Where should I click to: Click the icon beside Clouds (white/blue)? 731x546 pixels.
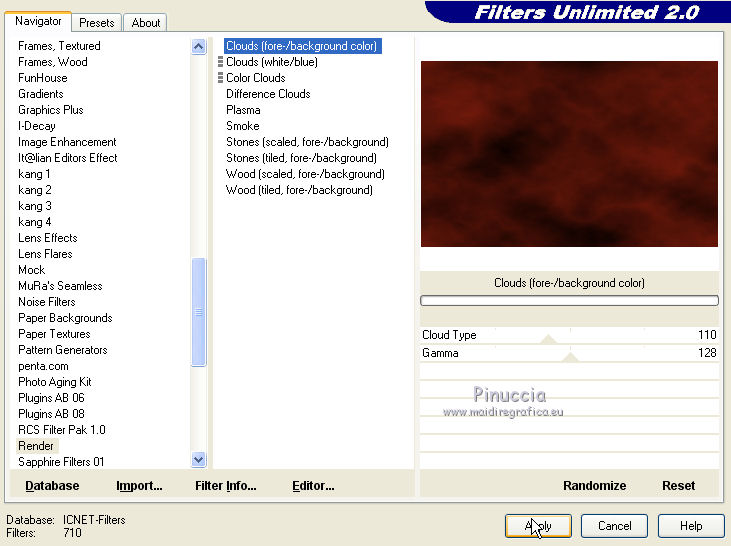221,62
